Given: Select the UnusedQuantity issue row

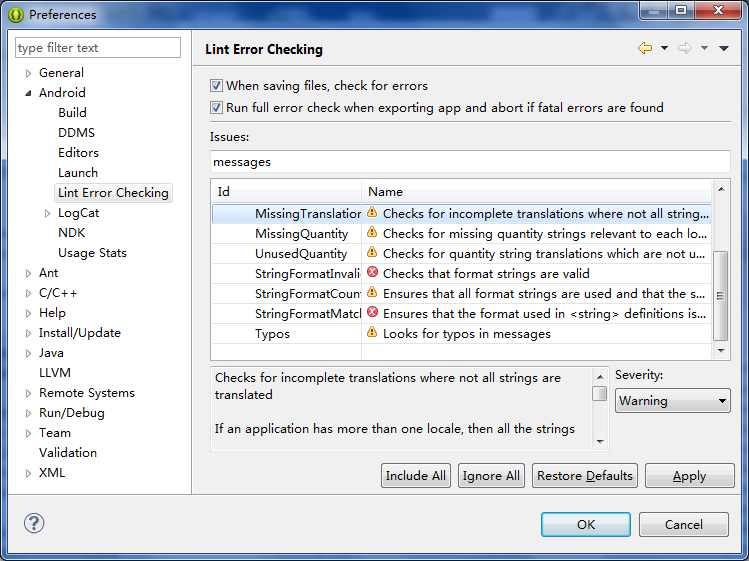Looking at the screenshot, I should click(461, 254).
